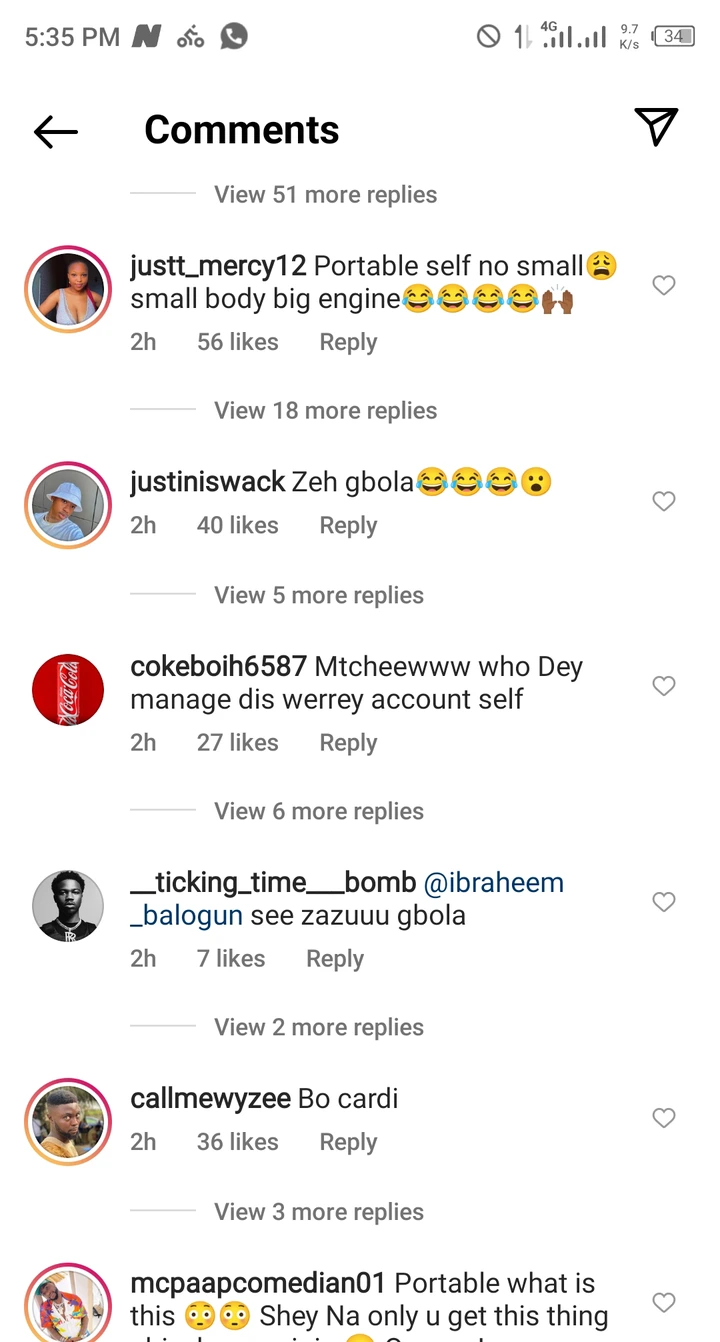Open the share paper-plane icon
This screenshot has width=720, height=1342.
point(656,128)
